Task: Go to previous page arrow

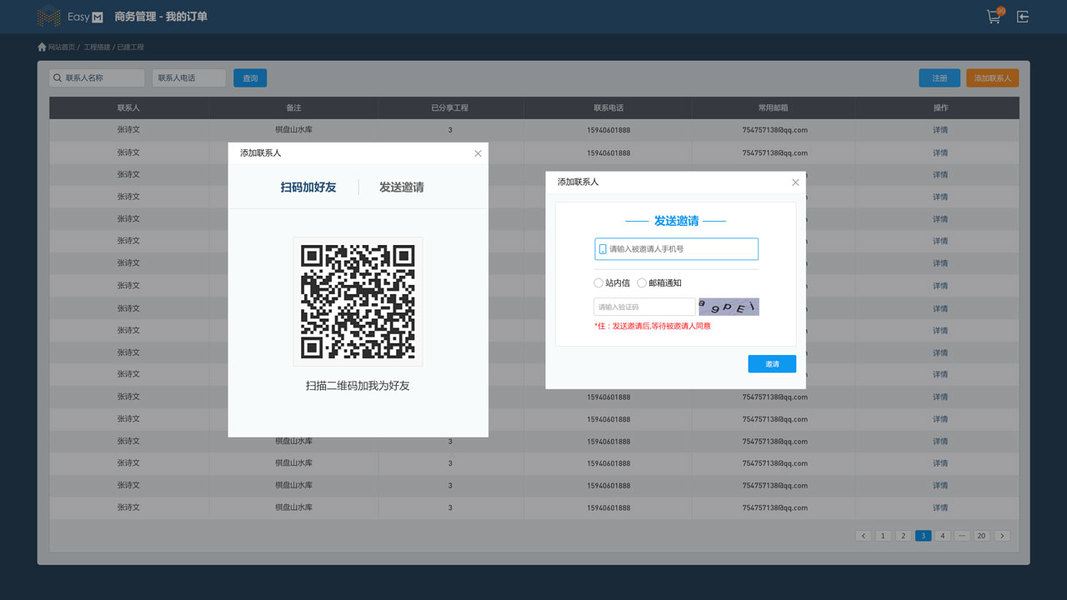Action: (864, 536)
